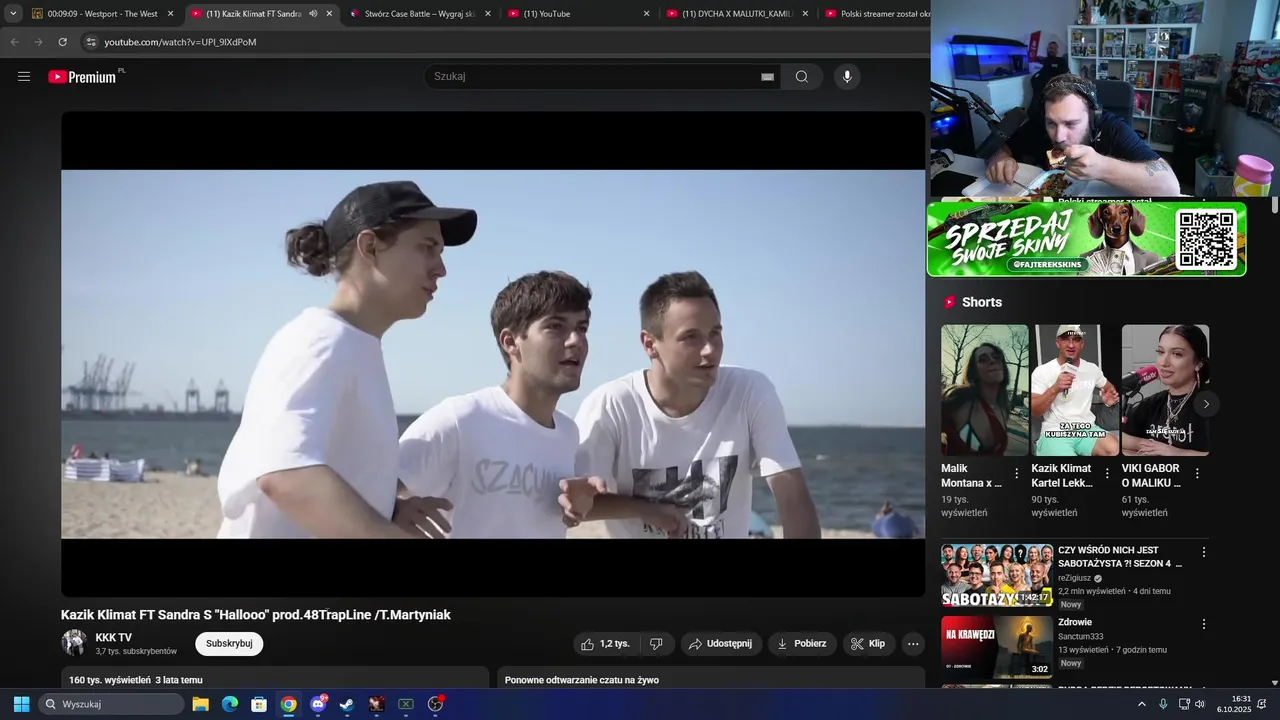Open title "CZY WŚRÓD NICH JEST SABOTAŻYSTA"

pyautogui.click(x=1120, y=557)
